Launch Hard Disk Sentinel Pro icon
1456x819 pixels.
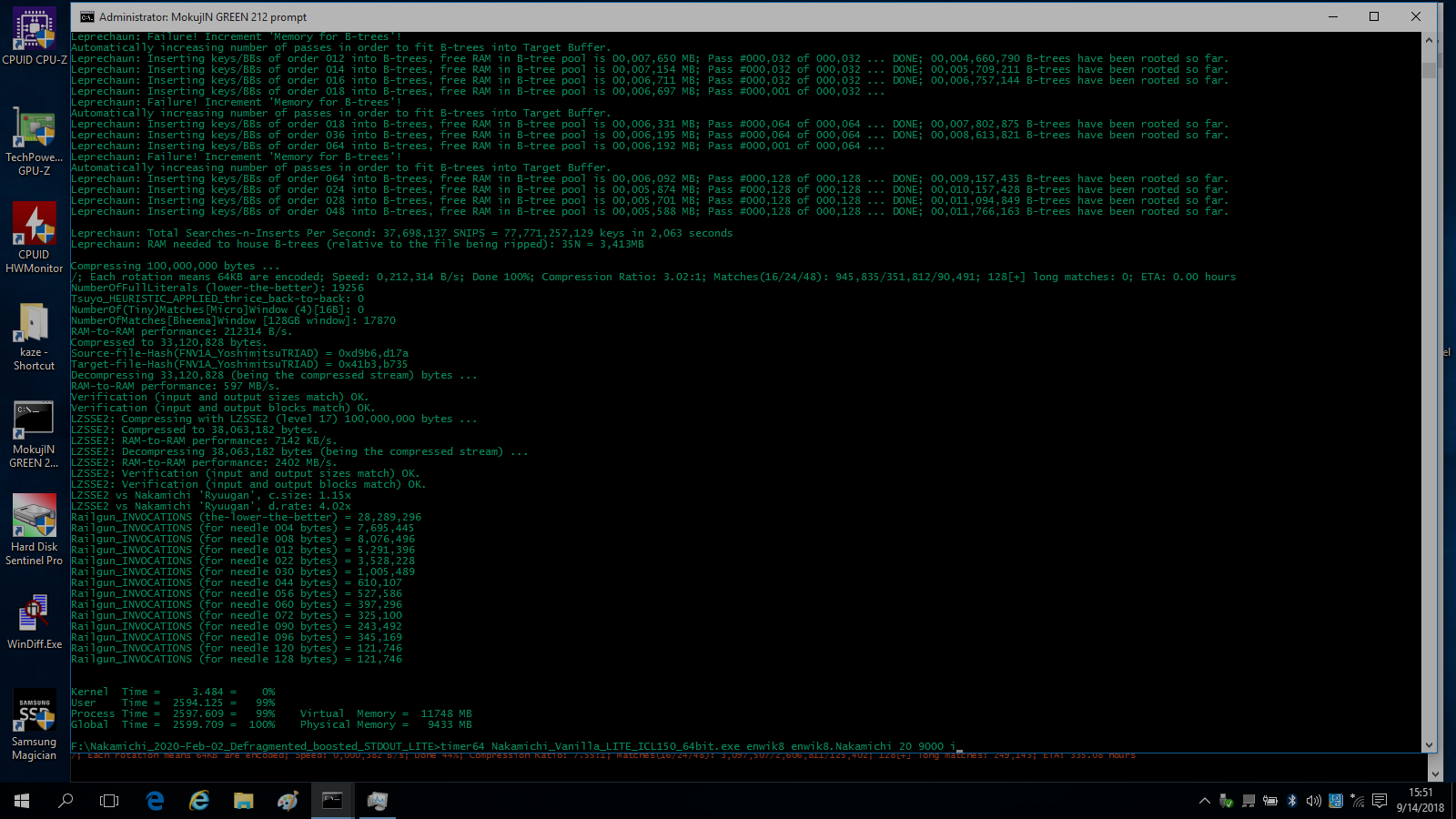pyautogui.click(x=35, y=530)
